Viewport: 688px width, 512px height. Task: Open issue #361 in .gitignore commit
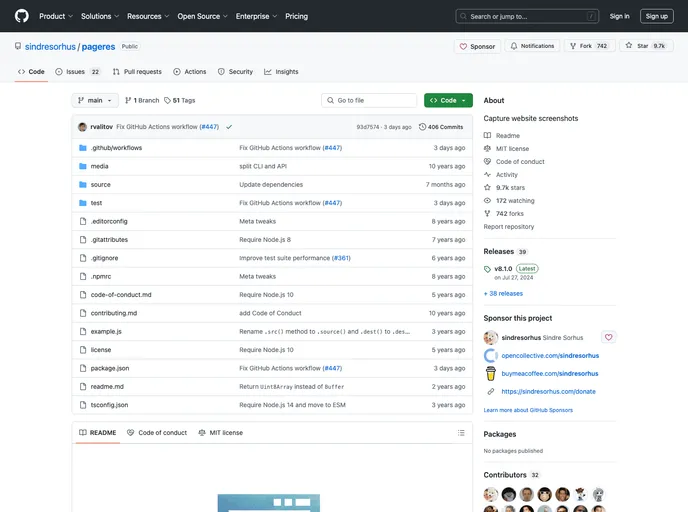point(341,258)
